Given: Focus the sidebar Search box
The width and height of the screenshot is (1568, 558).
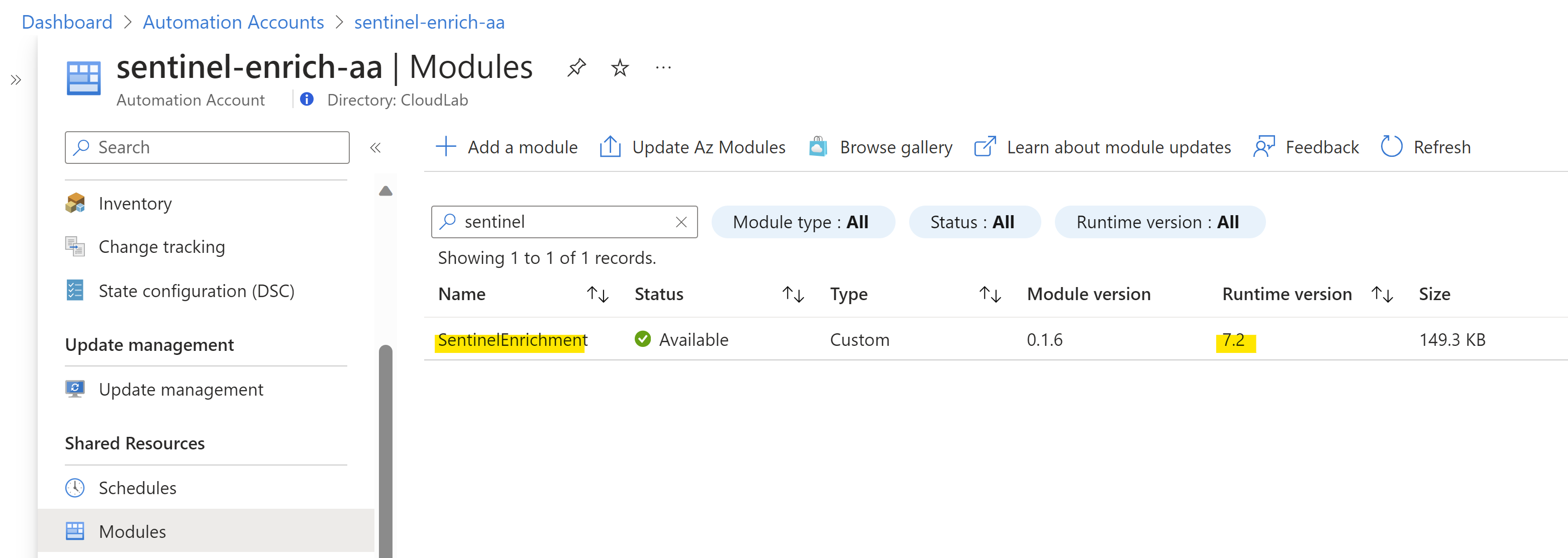Looking at the screenshot, I should coord(207,147).
